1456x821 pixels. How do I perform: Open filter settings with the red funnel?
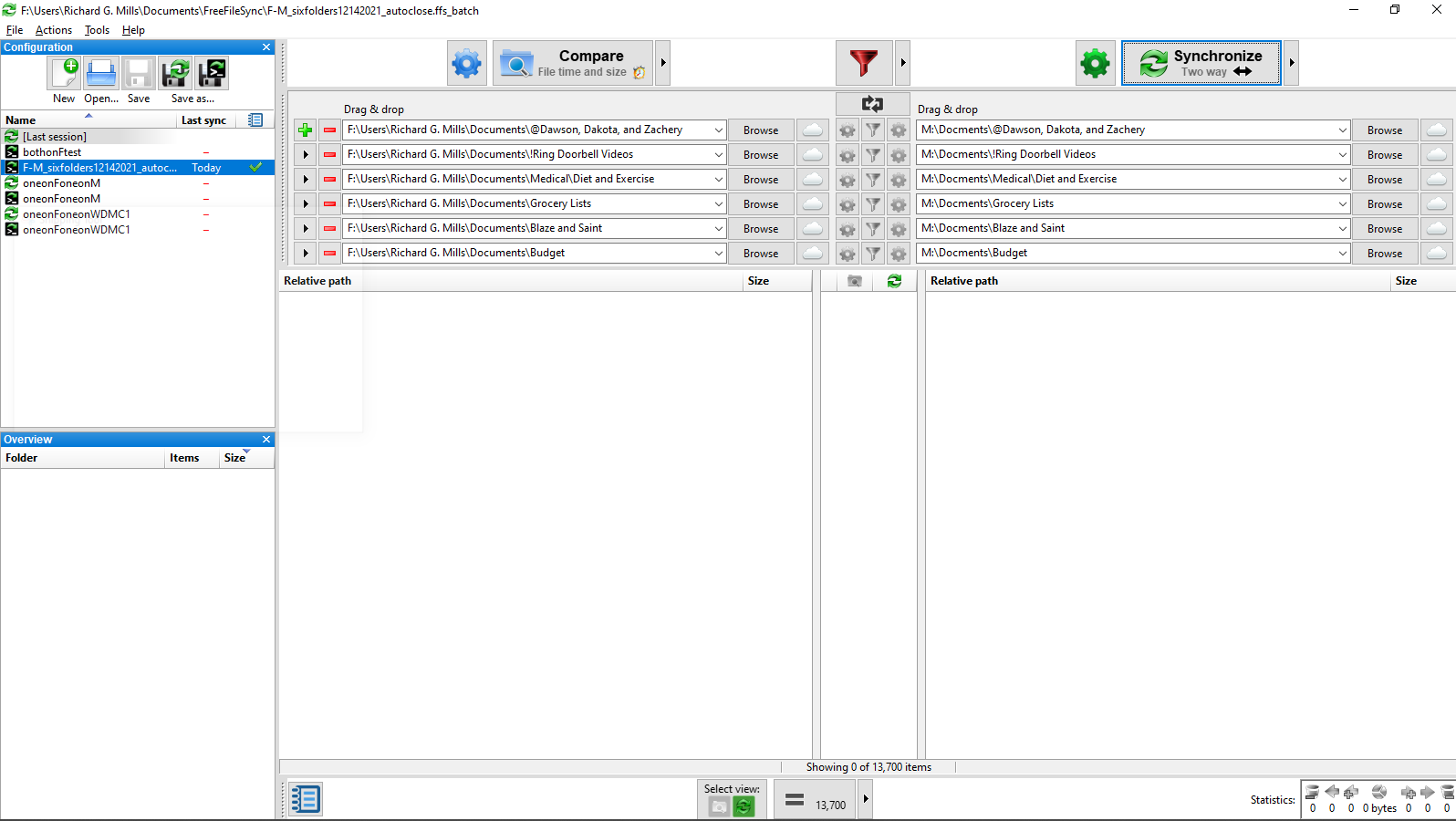coord(863,63)
